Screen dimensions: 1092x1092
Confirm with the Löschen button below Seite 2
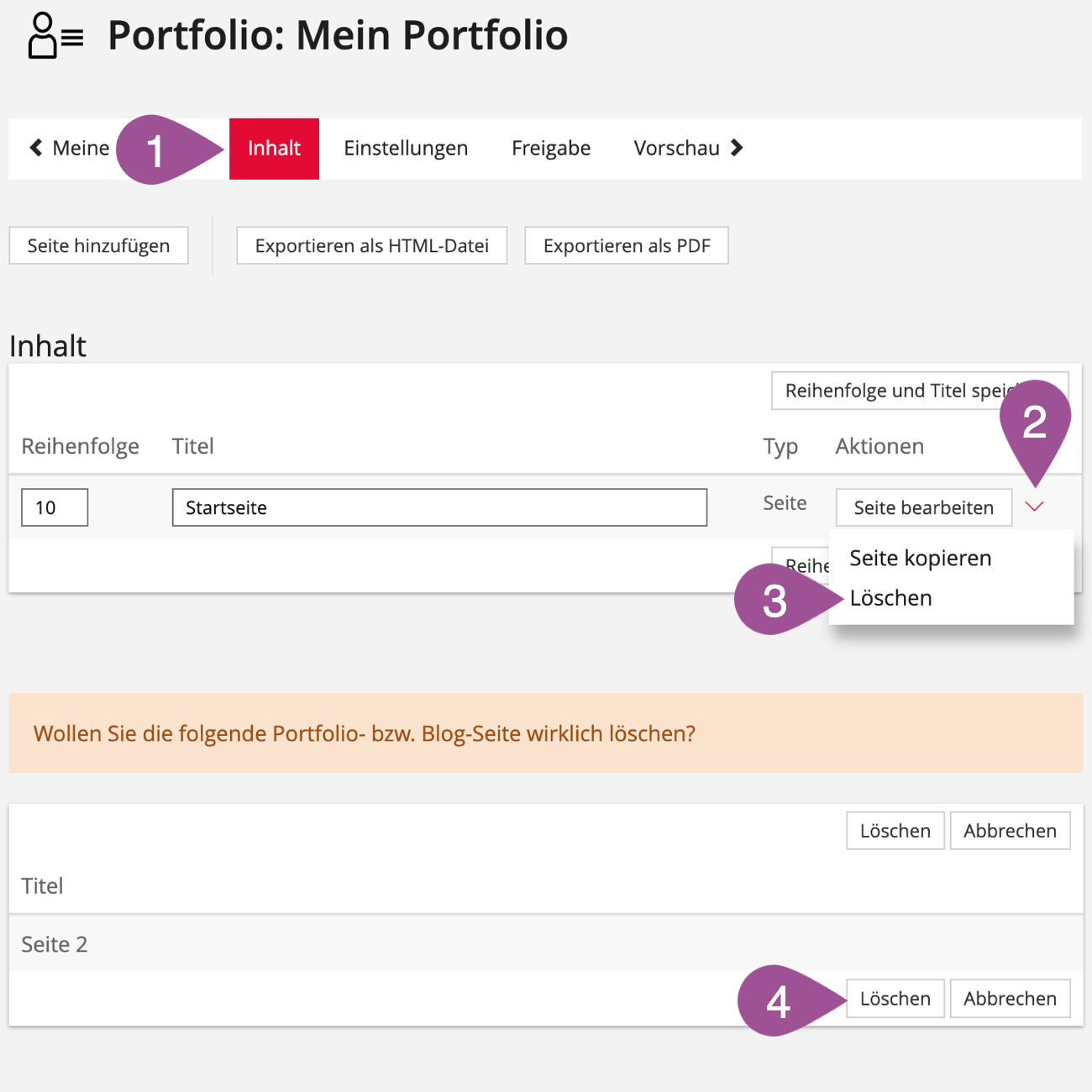click(x=895, y=999)
